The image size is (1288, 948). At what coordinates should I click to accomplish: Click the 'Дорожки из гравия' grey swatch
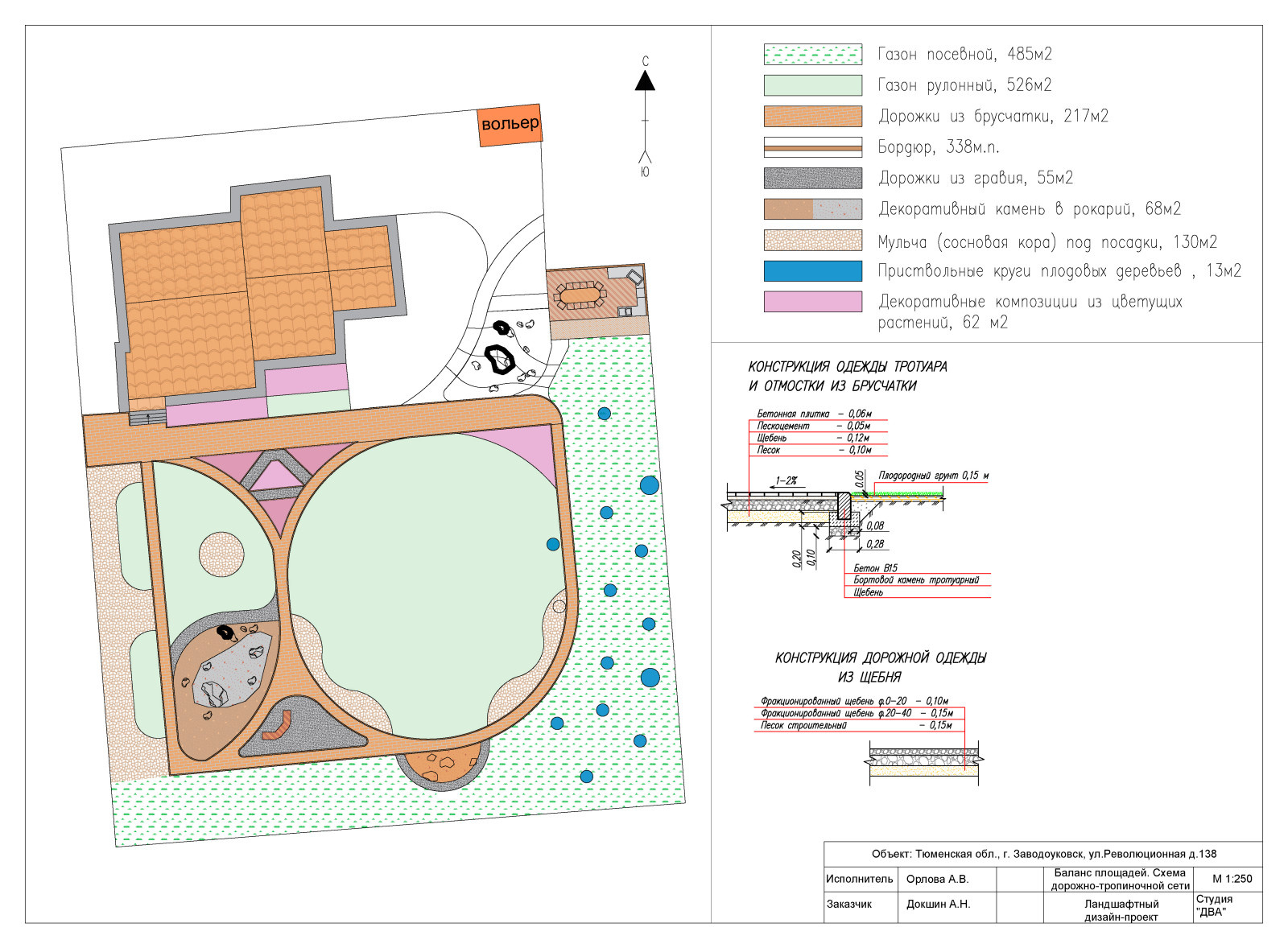[x=812, y=178]
